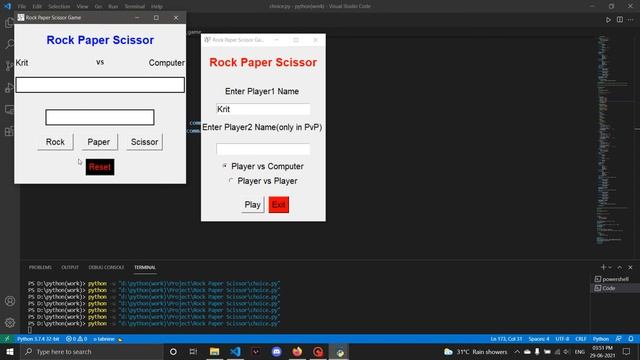
Task: Open the Accounts icon in the activity bar
Action: 10,301
